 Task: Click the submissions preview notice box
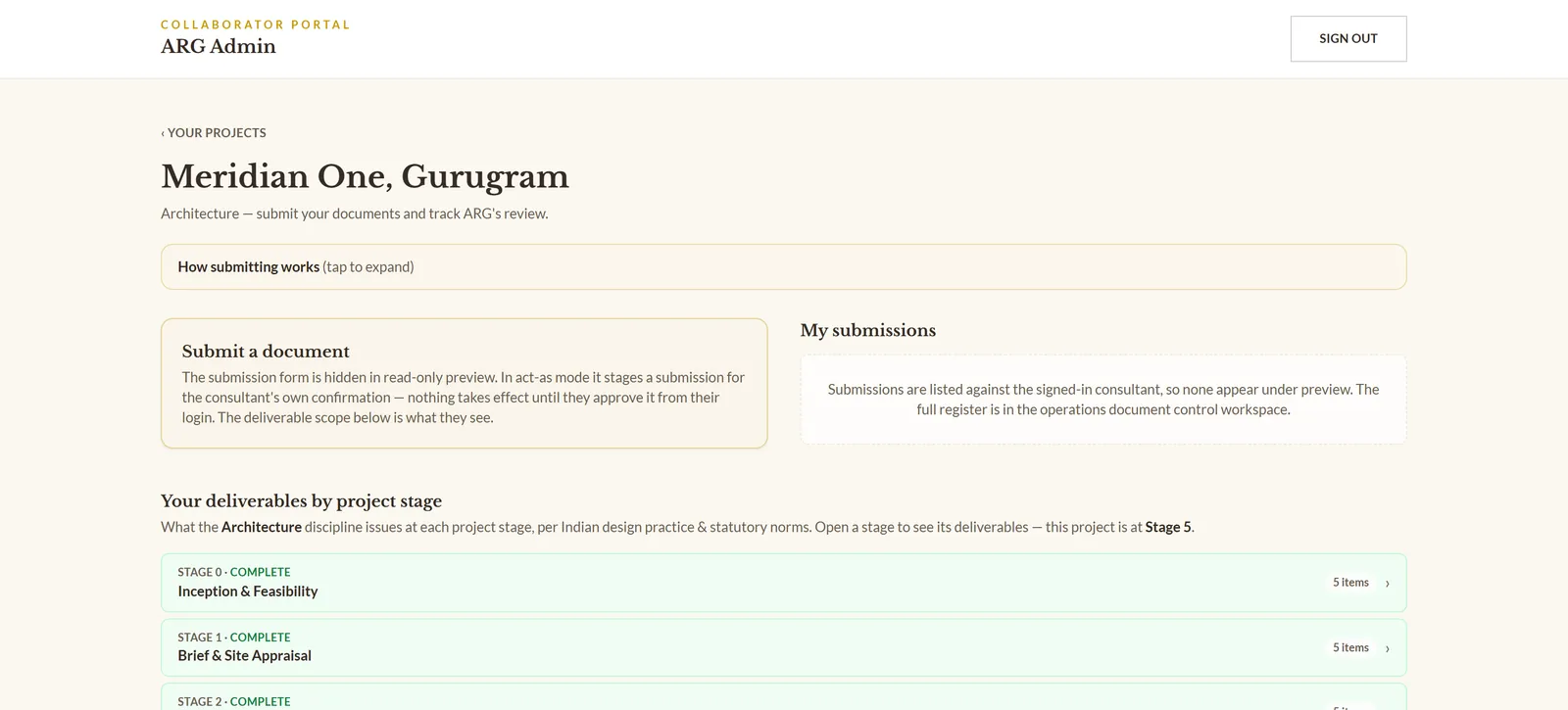pyautogui.click(x=1102, y=400)
